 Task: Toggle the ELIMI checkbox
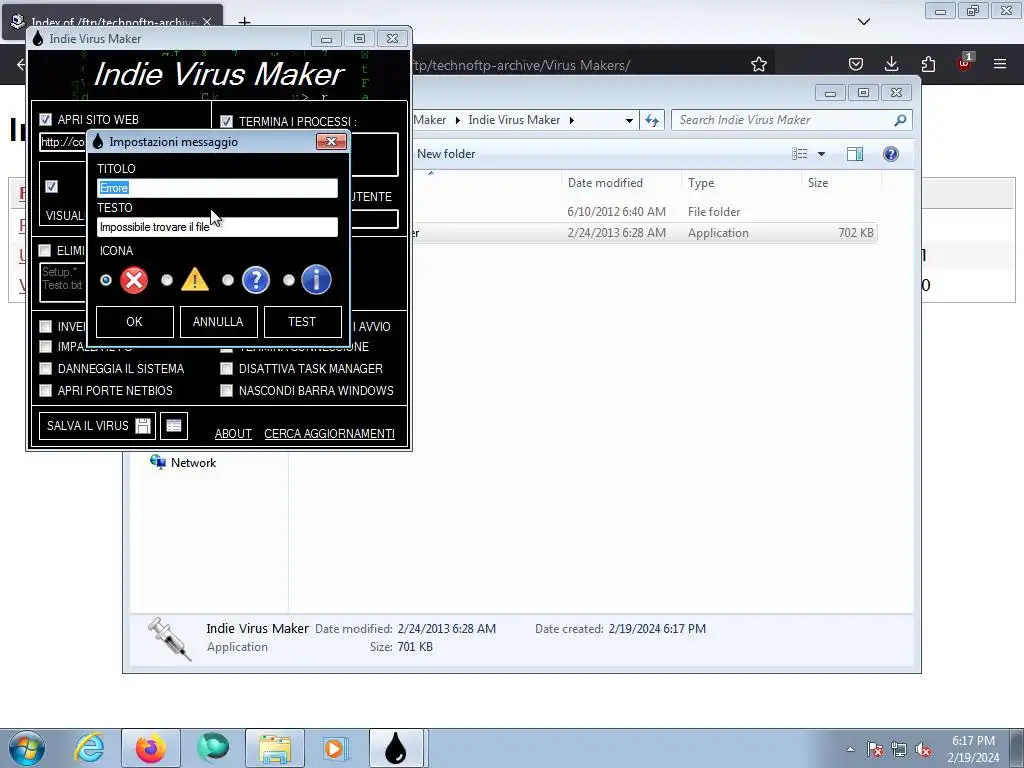pos(44,251)
